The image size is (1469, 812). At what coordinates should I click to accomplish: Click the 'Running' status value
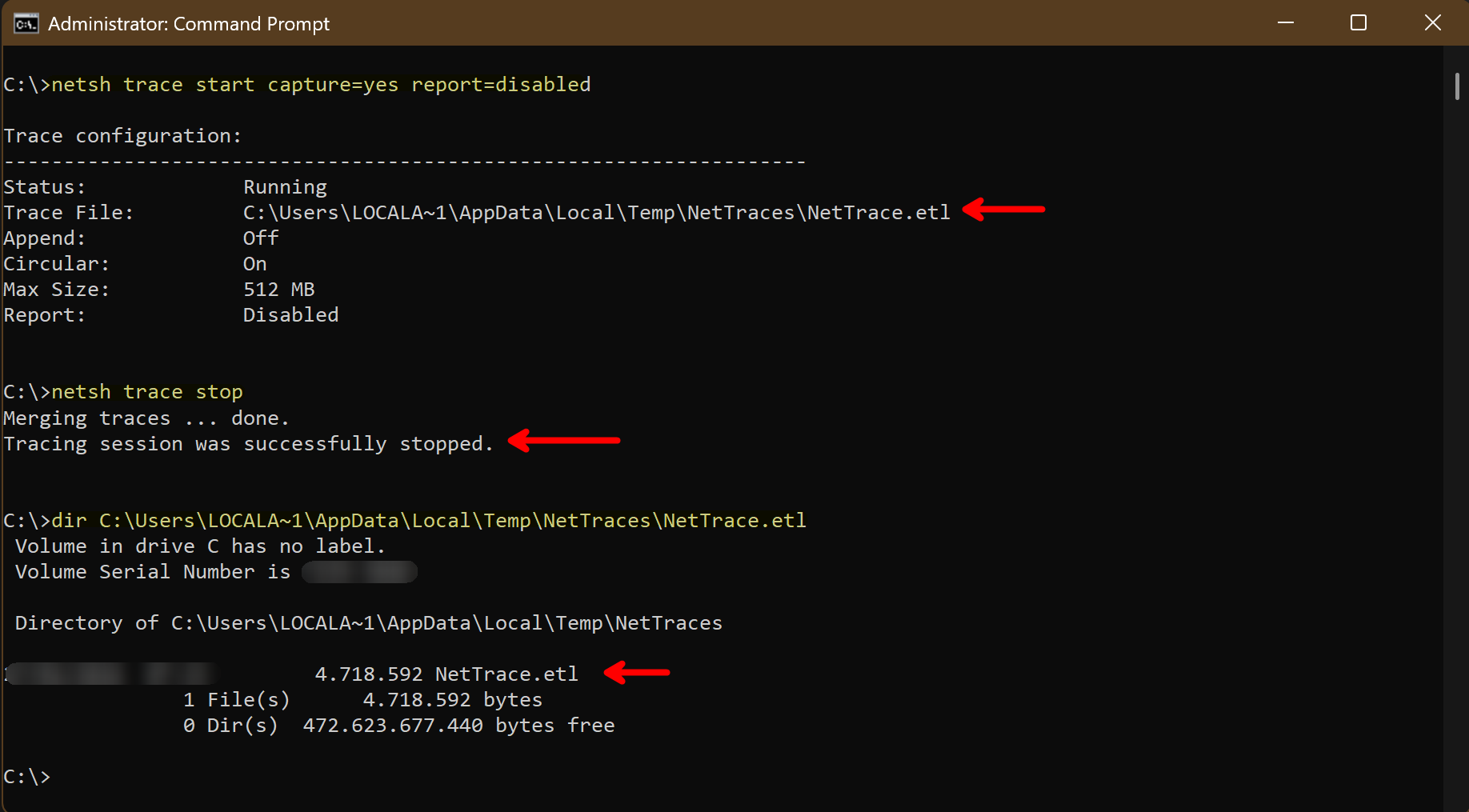pyautogui.click(x=285, y=187)
